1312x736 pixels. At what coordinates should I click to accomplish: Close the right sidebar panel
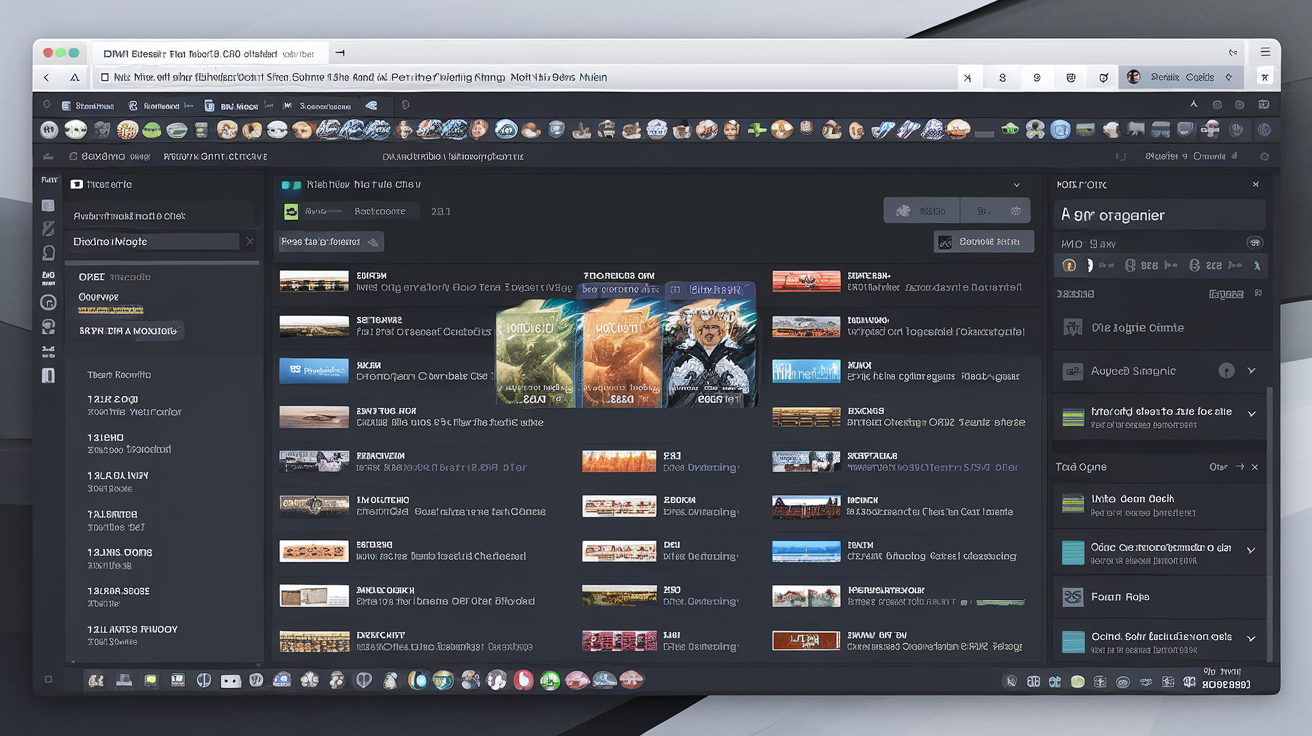pos(1256,185)
